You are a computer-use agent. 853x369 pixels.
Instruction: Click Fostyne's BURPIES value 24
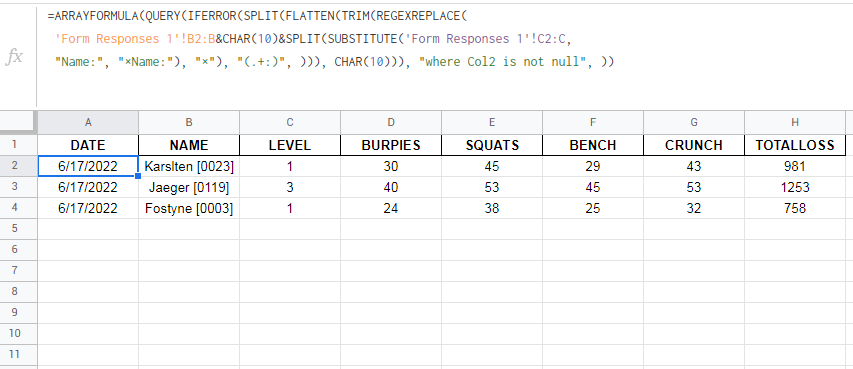point(391,208)
